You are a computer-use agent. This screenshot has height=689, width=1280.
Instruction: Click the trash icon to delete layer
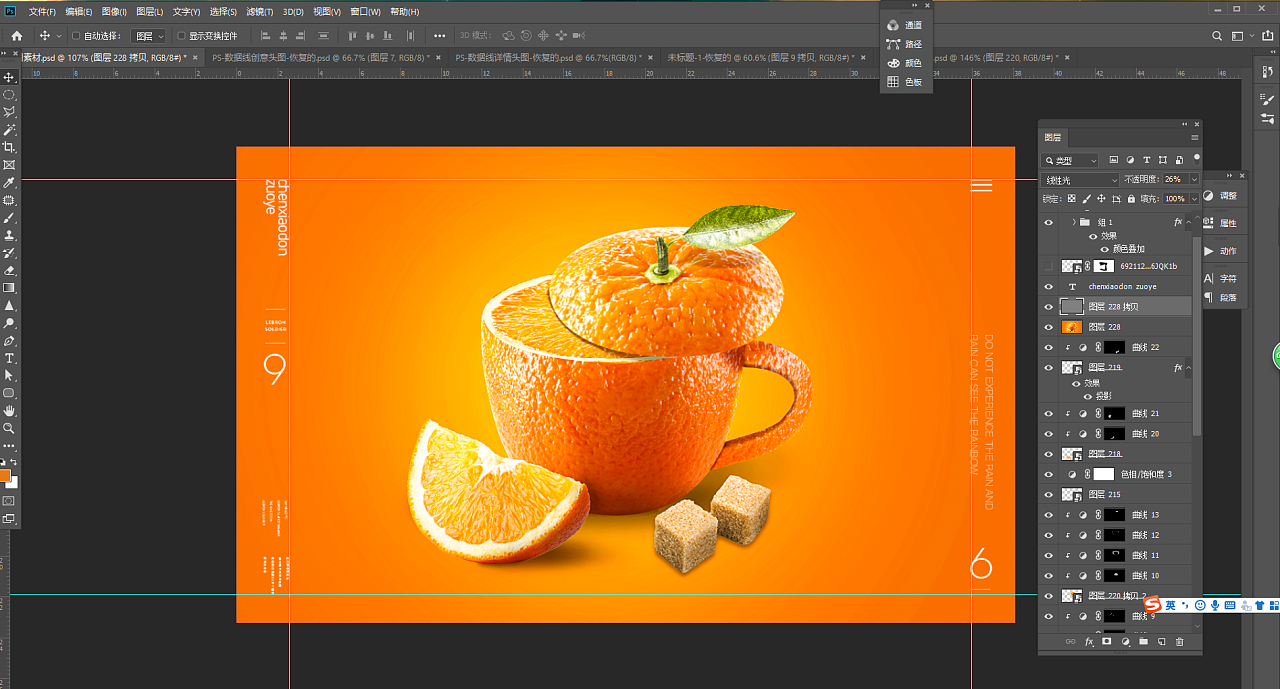pyautogui.click(x=1179, y=642)
